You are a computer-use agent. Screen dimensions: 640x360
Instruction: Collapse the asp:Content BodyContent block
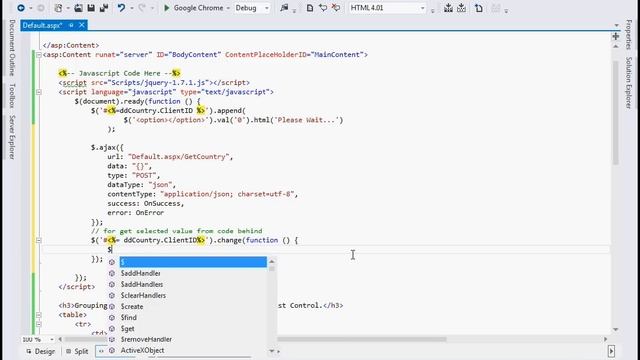click(39, 55)
